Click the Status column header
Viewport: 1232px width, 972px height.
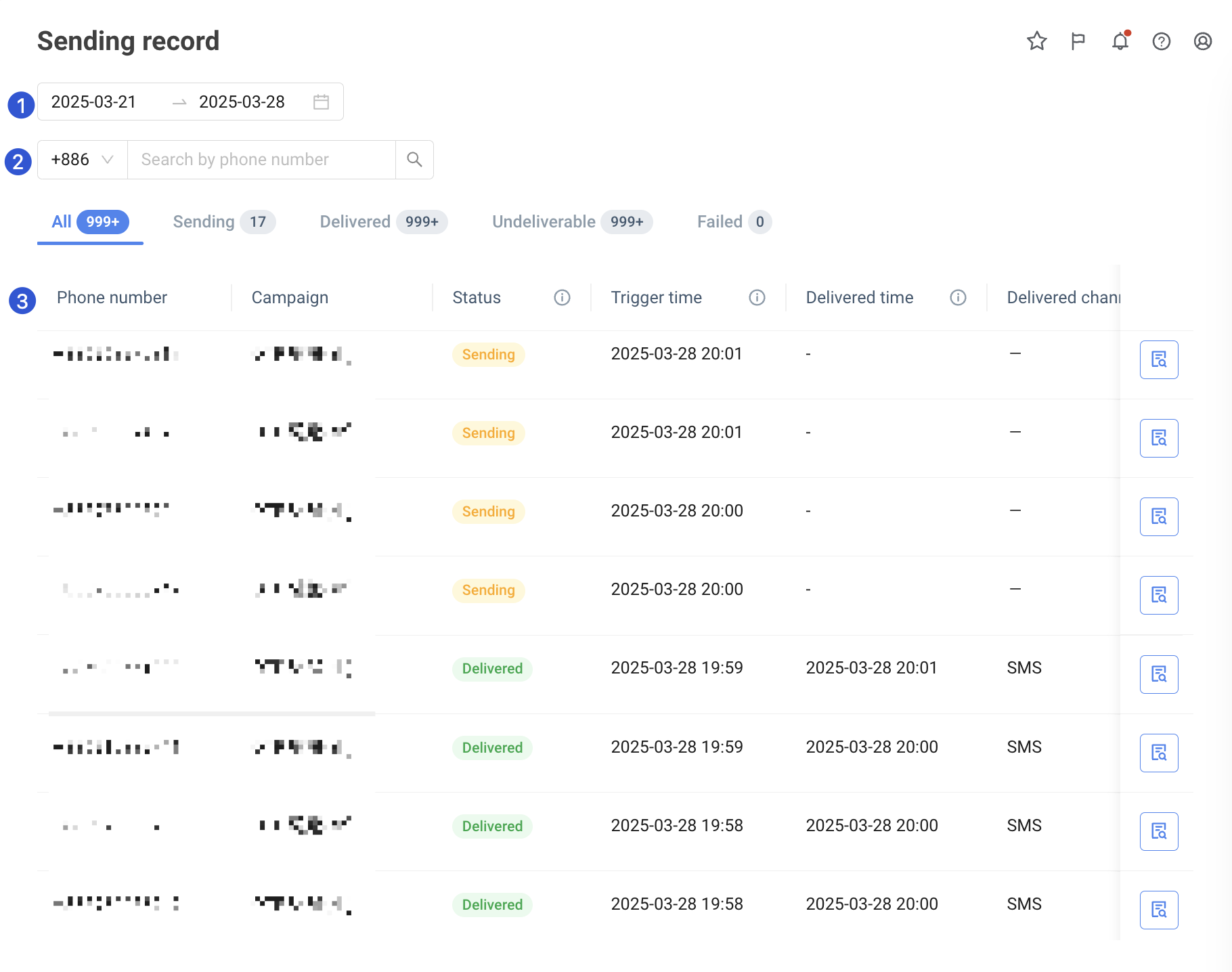(x=477, y=298)
